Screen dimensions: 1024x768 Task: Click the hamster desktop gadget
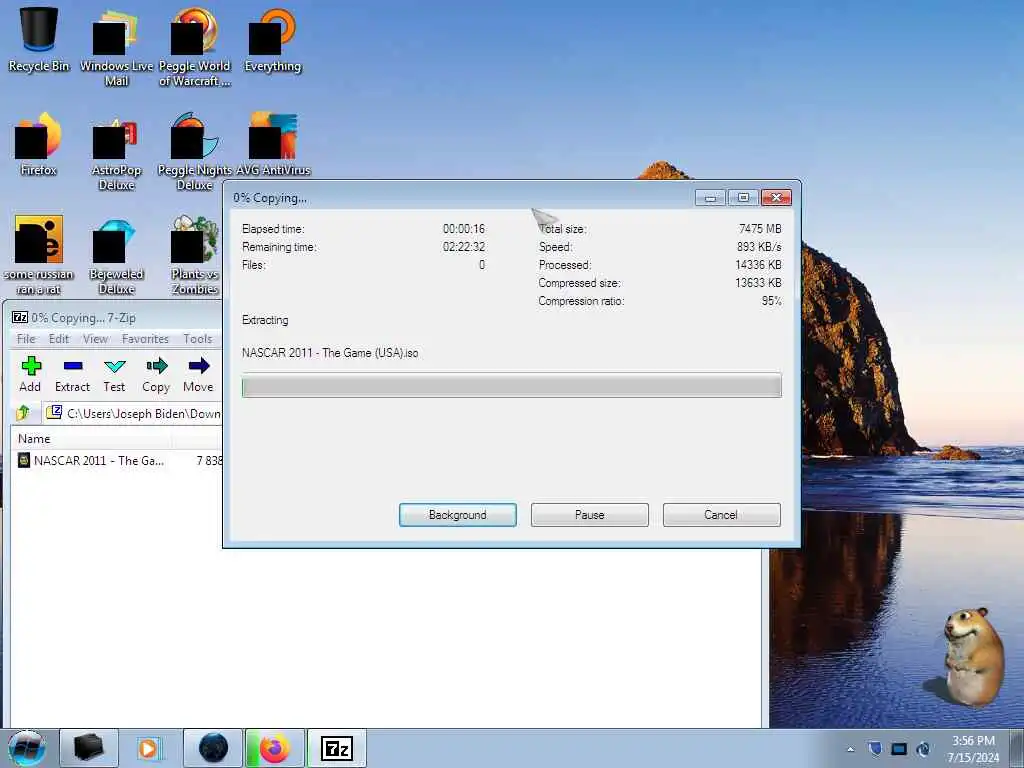pos(972,656)
